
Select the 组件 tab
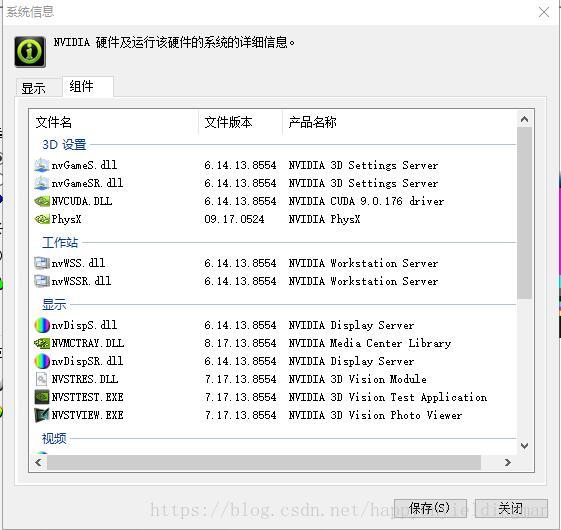(88, 86)
